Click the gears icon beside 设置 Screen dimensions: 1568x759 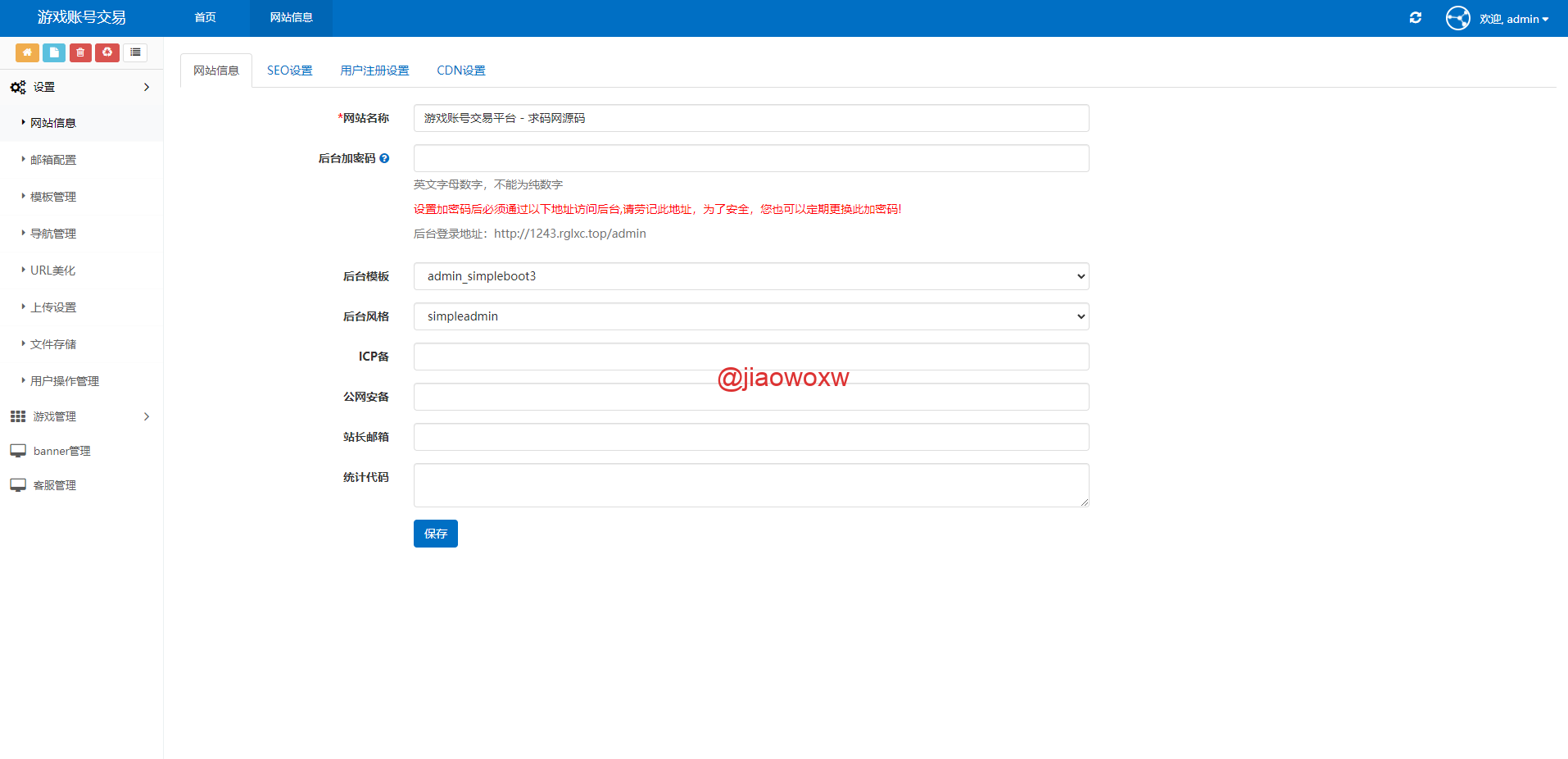point(18,87)
